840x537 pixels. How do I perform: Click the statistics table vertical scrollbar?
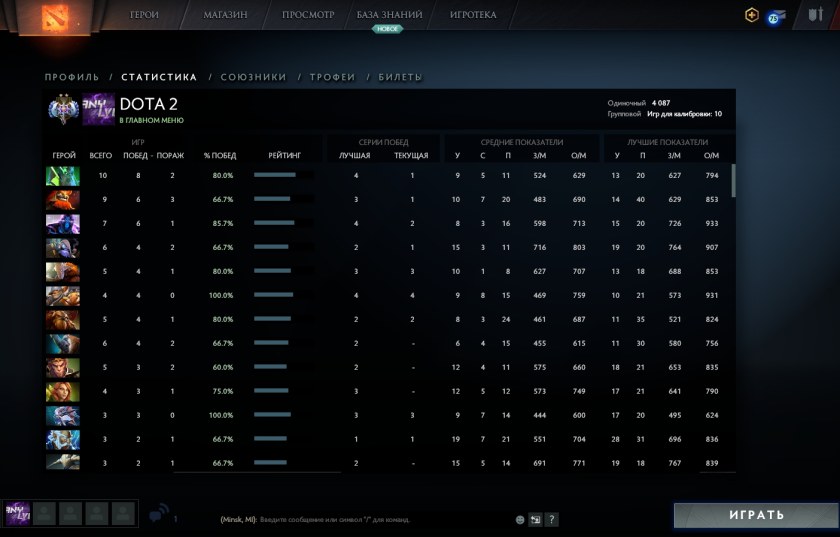[733, 181]
